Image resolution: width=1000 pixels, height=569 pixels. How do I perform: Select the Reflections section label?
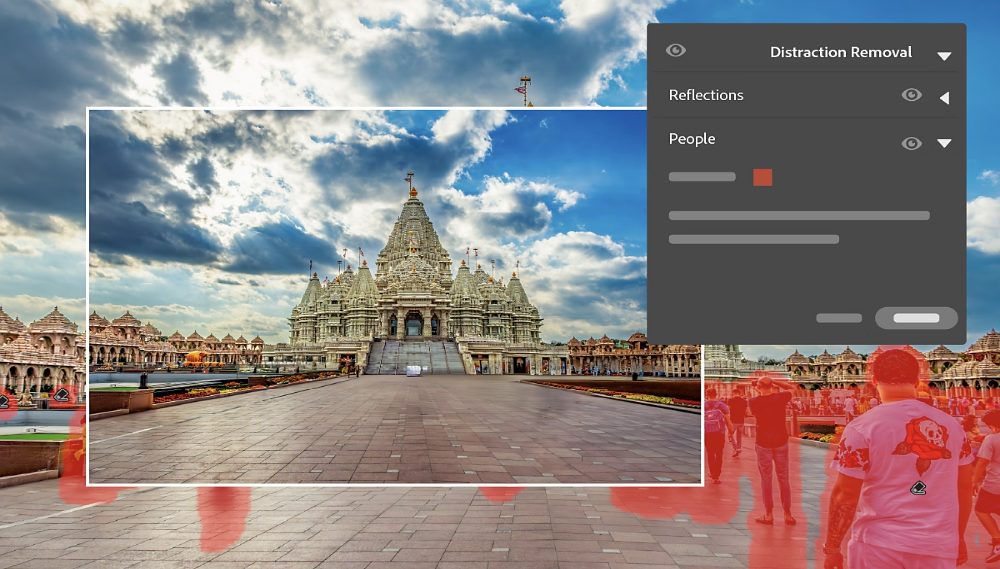(x=706, y=95)
